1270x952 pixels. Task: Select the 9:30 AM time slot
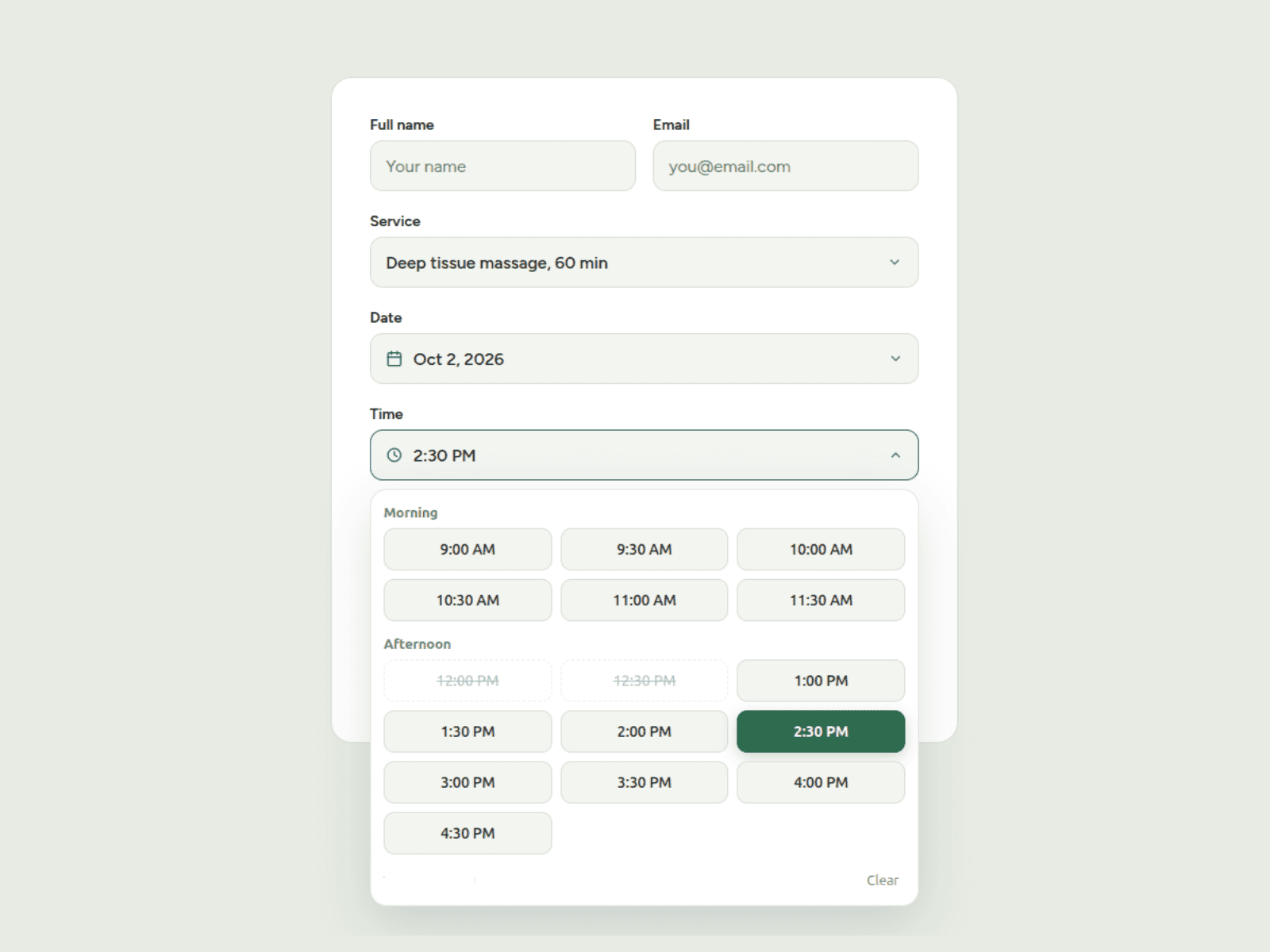click(x=644, y=549)
